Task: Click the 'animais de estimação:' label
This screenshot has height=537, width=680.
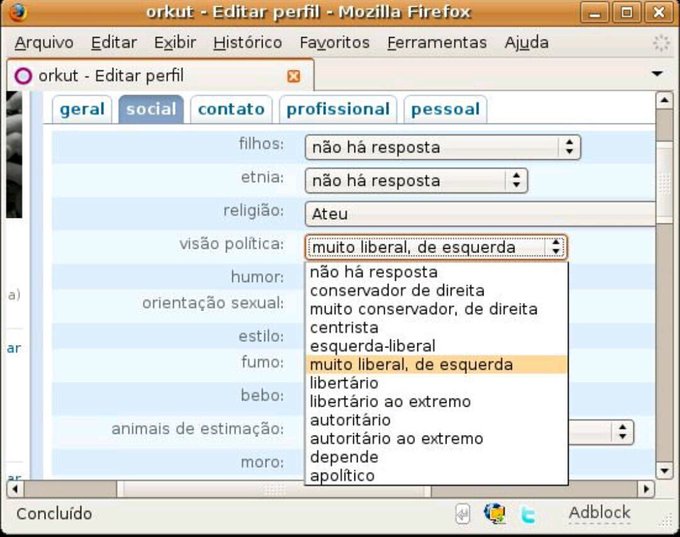Action: point(198,429)
